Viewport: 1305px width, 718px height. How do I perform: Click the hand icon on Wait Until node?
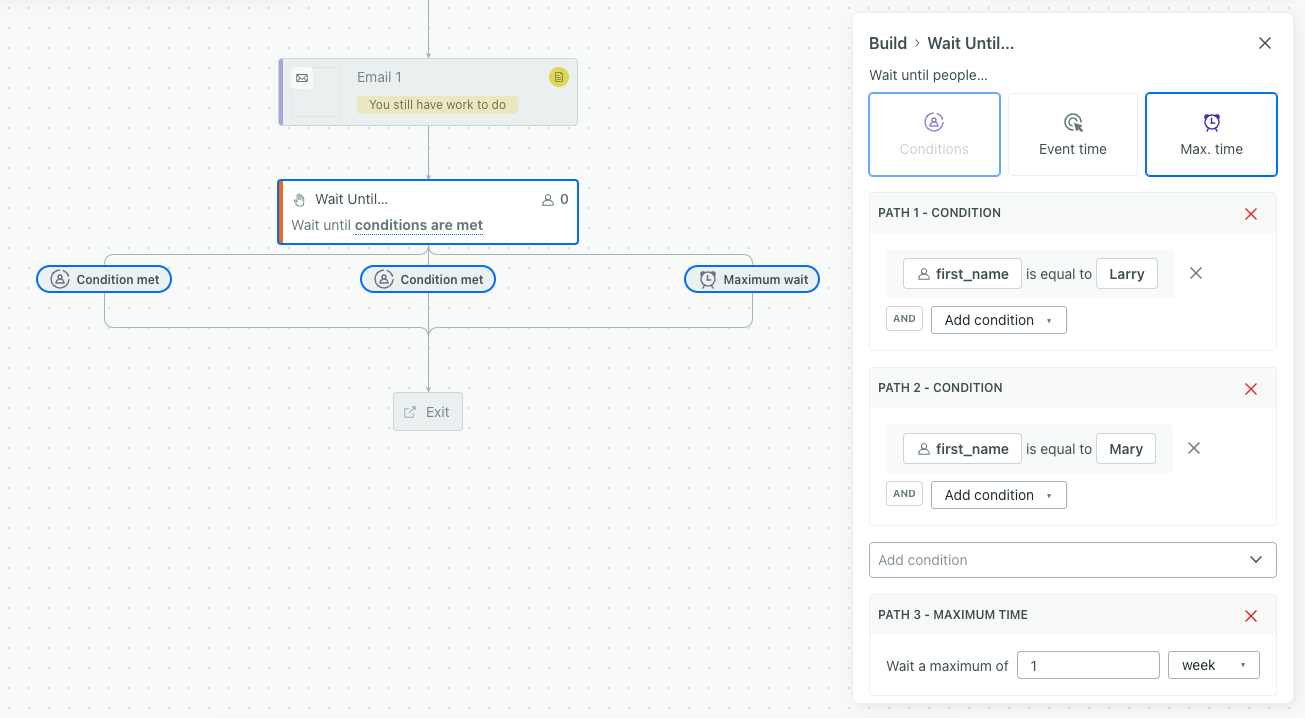click(x=299, y=200)
